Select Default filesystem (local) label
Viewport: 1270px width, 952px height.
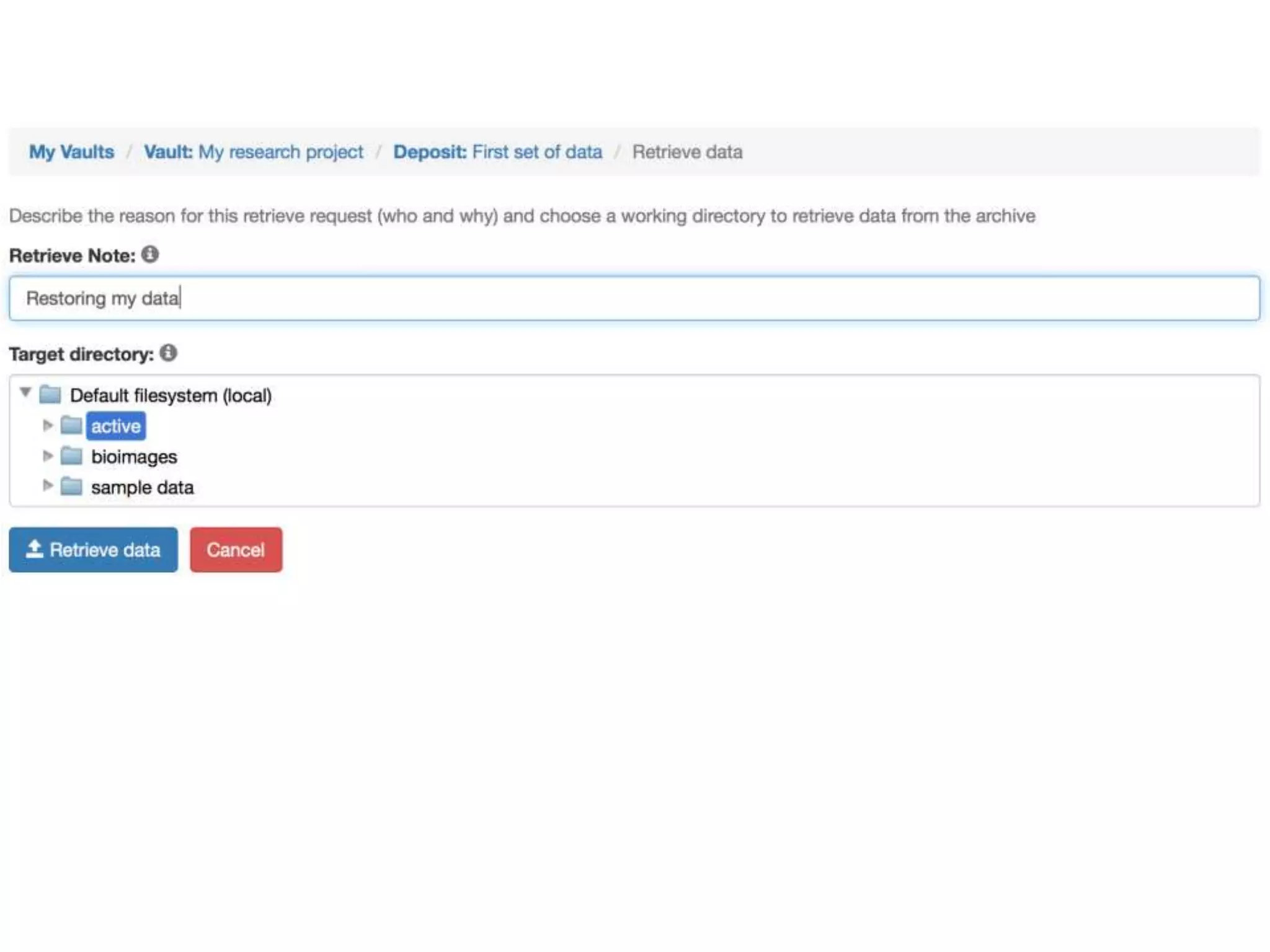[x=171, y=395]
